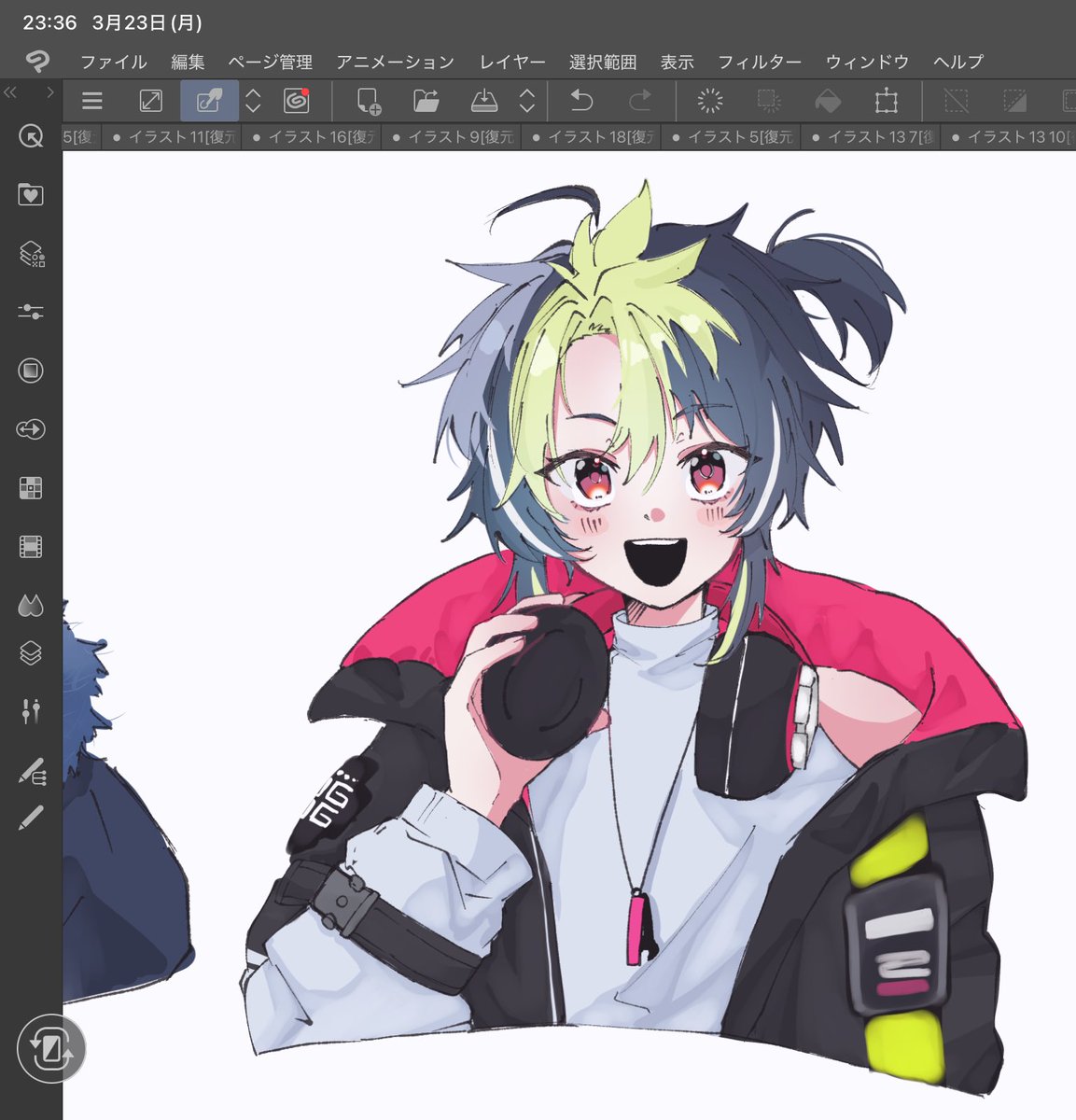Switch to the イラスト18 canvas tab
This screenshot has width=1076, height=1120.
[x=592, y=137]
